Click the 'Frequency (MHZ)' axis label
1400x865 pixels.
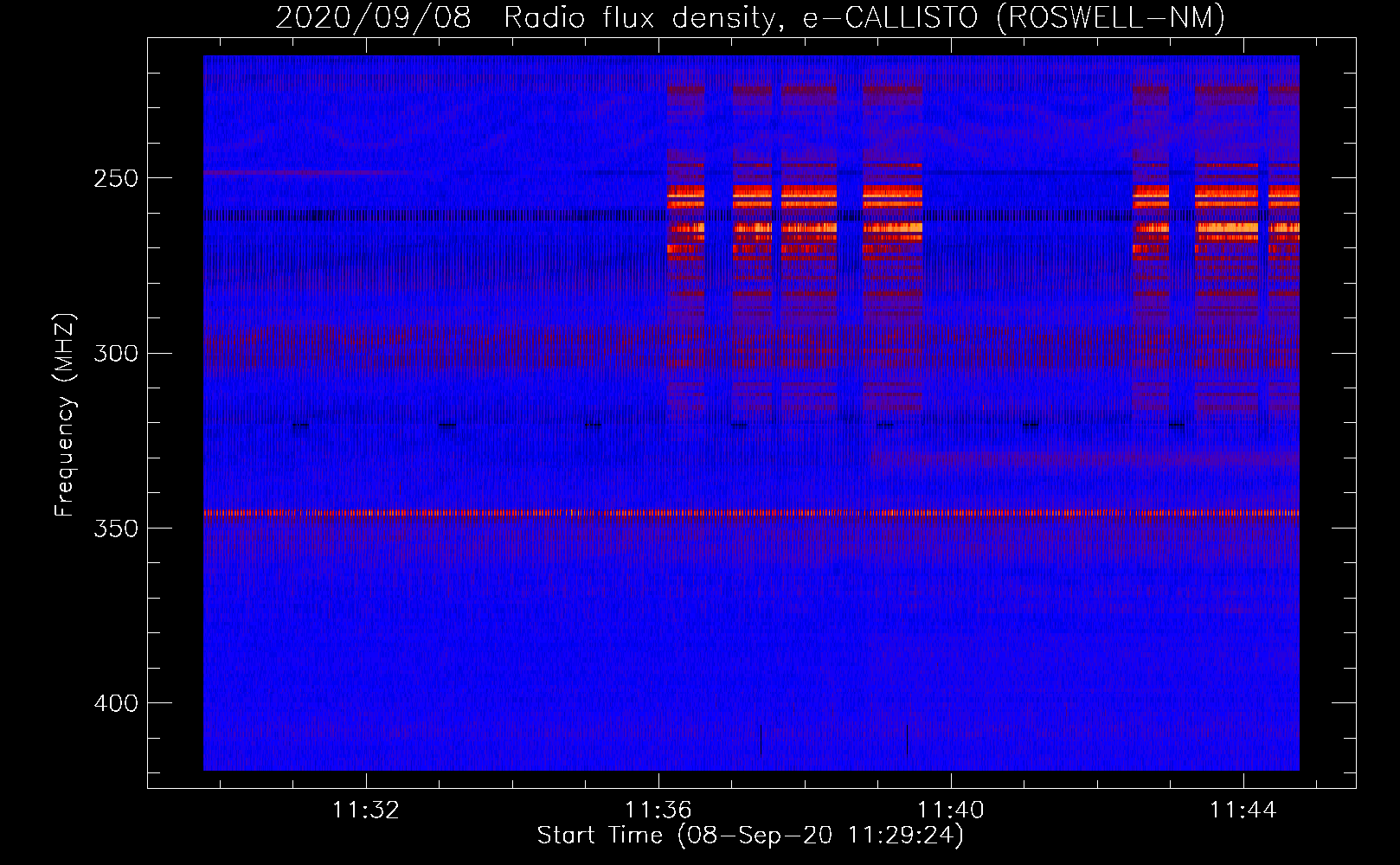(66, 415)
